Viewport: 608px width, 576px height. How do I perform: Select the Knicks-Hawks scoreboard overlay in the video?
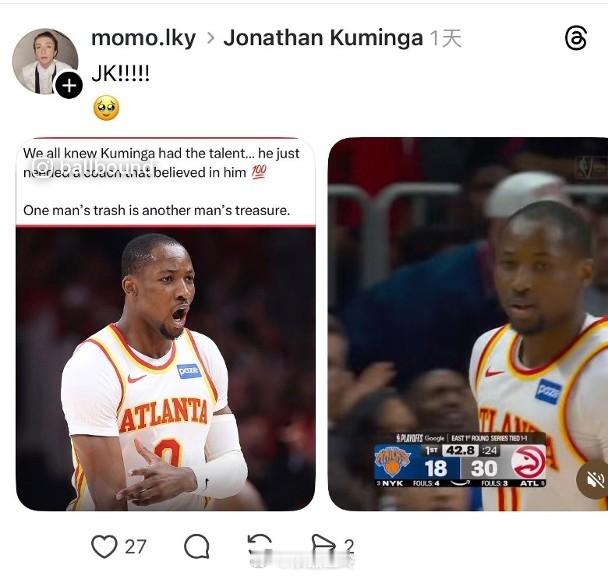[460, 460]
